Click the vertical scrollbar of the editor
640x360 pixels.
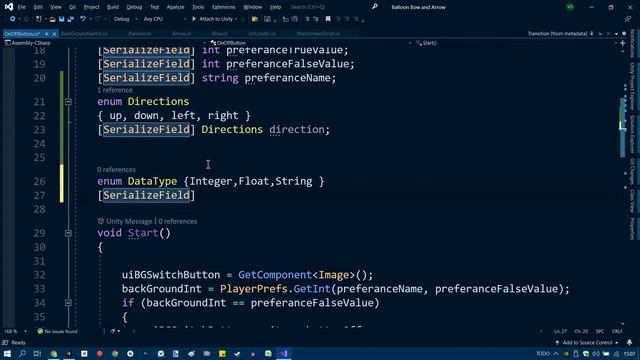point(623,188)
